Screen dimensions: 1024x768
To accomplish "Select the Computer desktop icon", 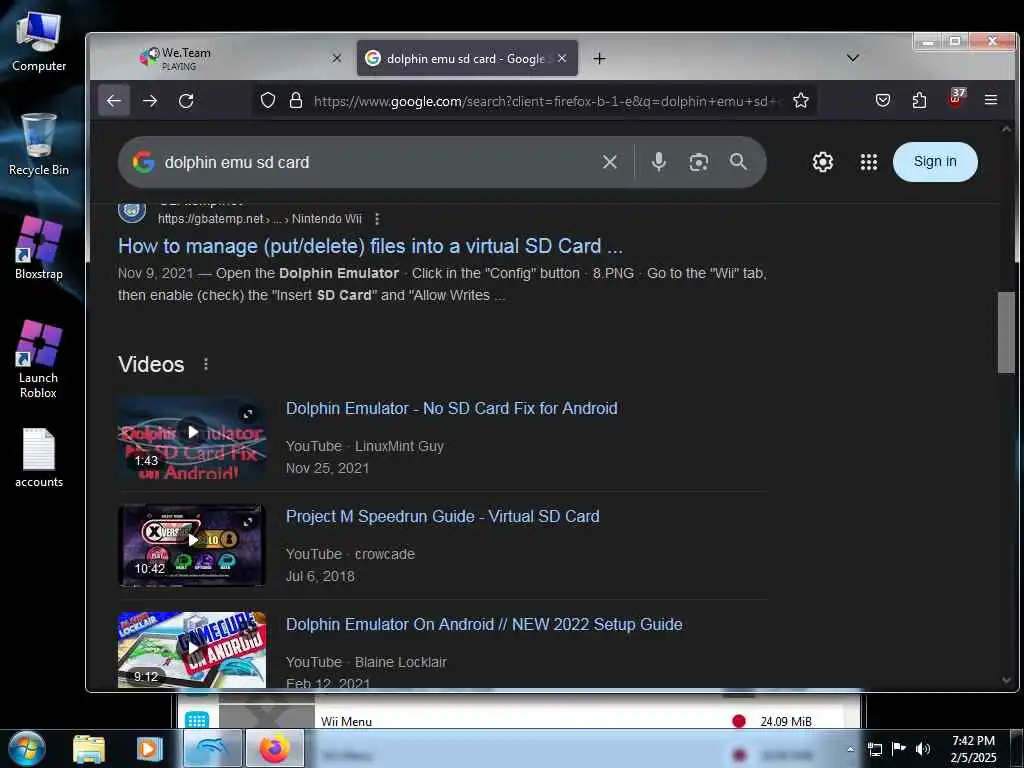I will coord(39,41).
